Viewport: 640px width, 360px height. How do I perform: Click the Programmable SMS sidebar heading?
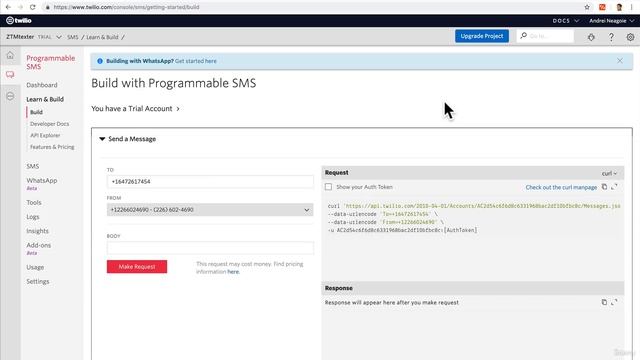click(x=51, y=62)
